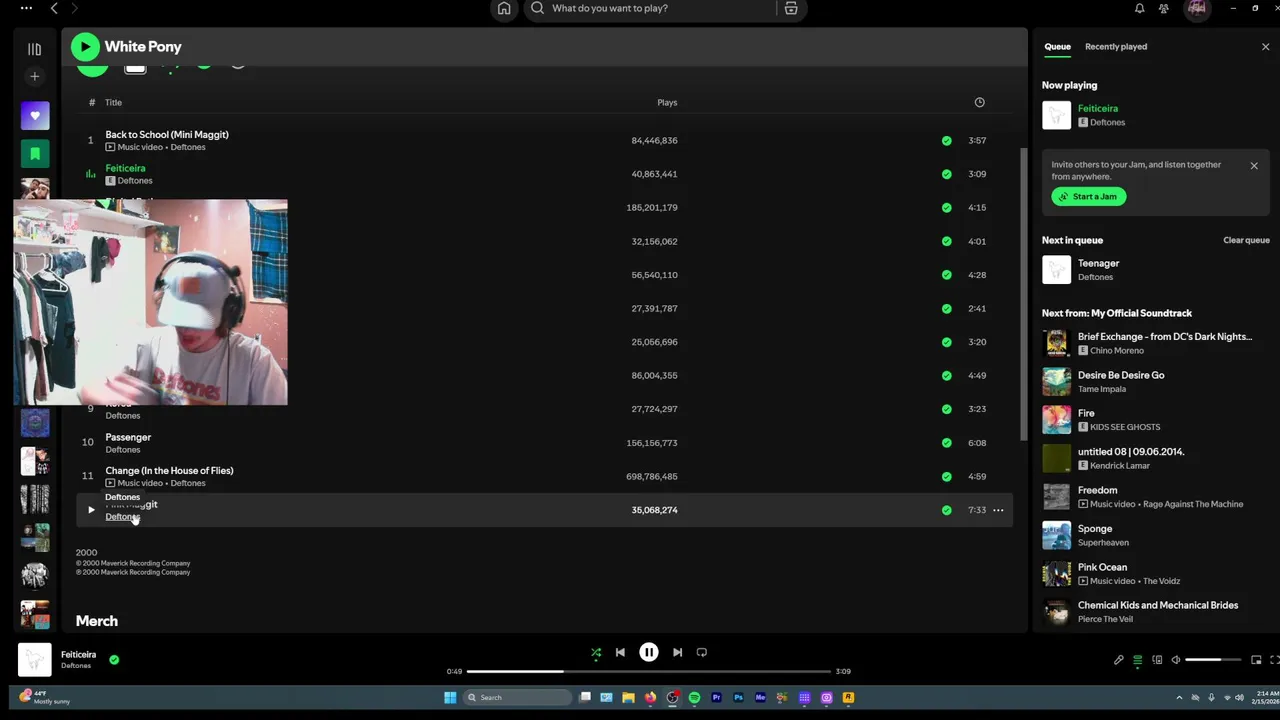Open the three-dot app menu
The width and height of the screenshot is (1280, 720).
tap(26, 8)
